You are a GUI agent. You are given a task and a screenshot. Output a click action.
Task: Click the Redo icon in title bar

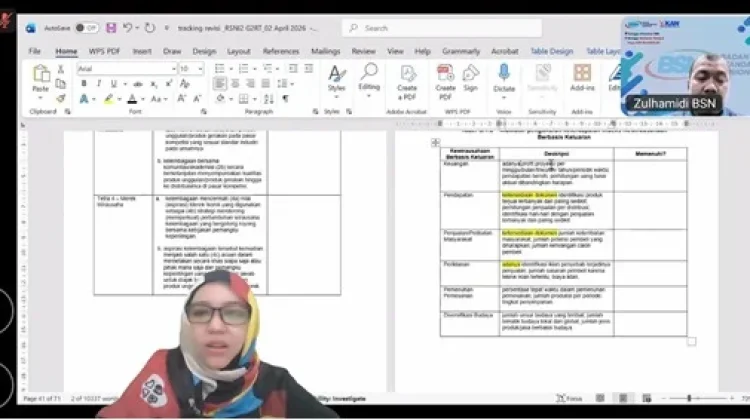[x=150, y=28]
